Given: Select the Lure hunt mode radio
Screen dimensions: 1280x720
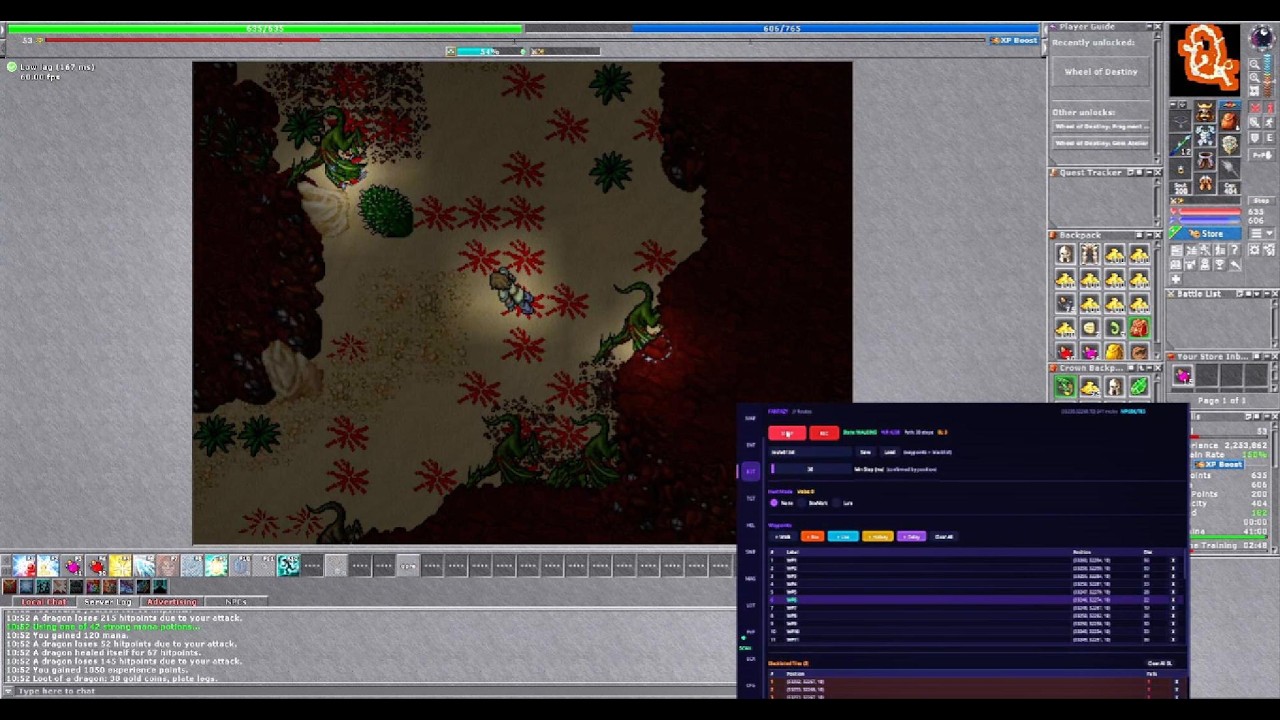Looking at the screenshot, I should click(838, 503).
